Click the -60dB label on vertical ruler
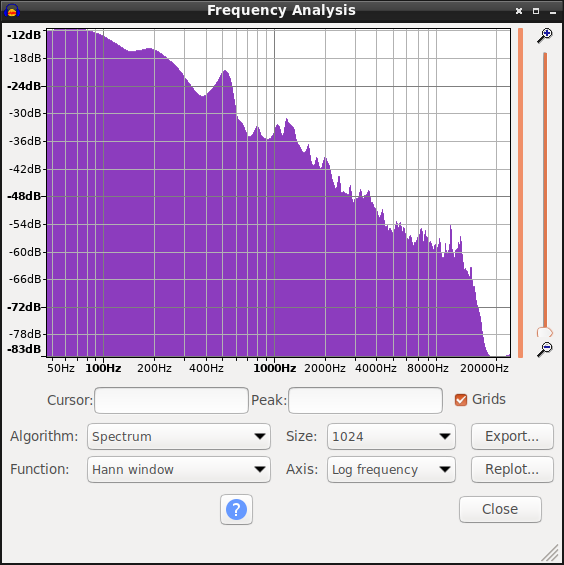Screen dimensions: 564x565 (25, 252)
